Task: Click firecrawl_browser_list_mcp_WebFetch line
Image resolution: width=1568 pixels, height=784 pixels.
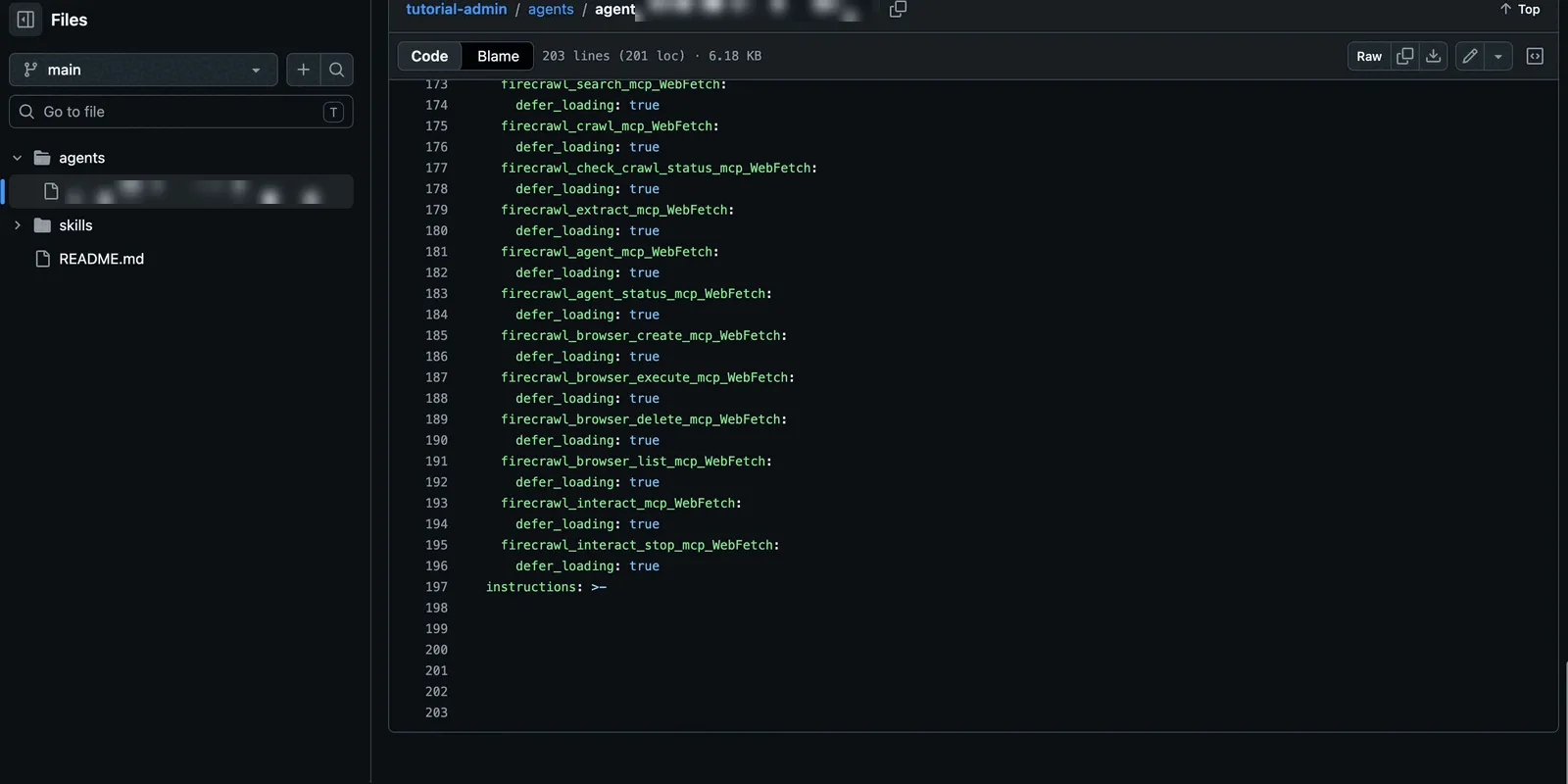Action: (636, 461)
